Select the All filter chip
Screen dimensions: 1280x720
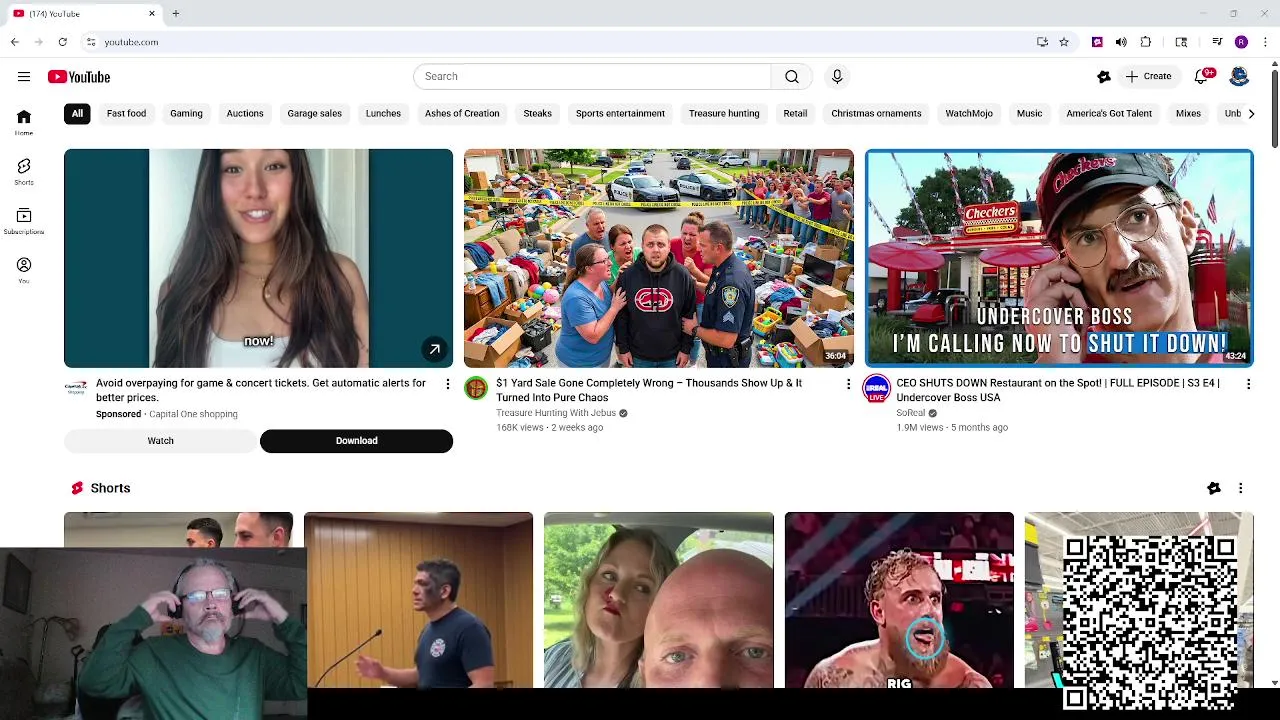(77, 114)
